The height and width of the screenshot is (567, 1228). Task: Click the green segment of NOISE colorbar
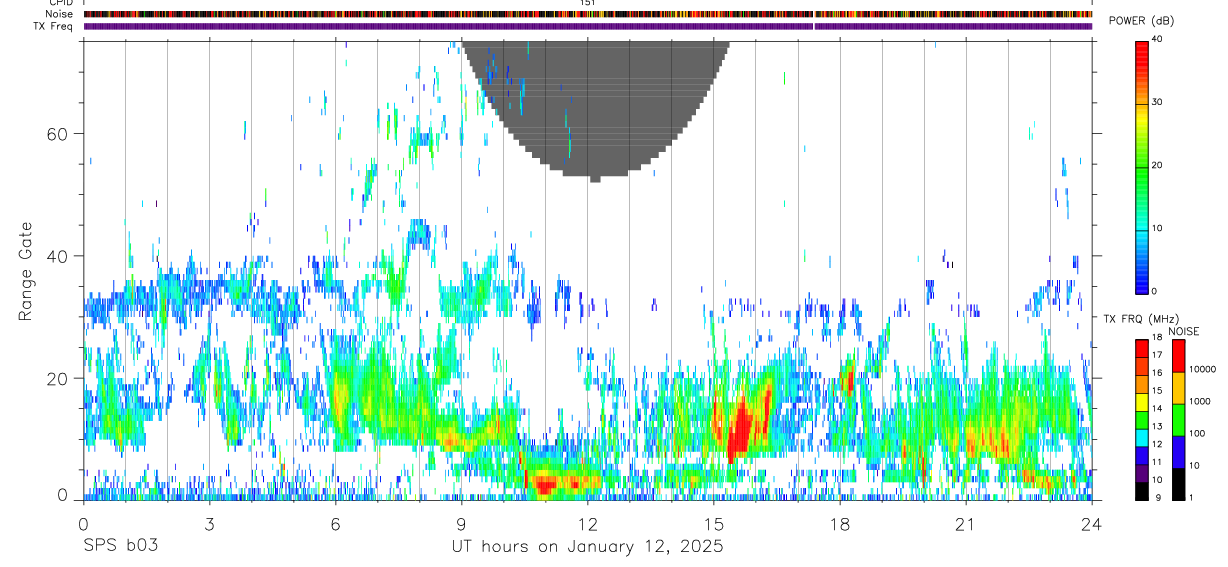click(x=1178, y=420)
